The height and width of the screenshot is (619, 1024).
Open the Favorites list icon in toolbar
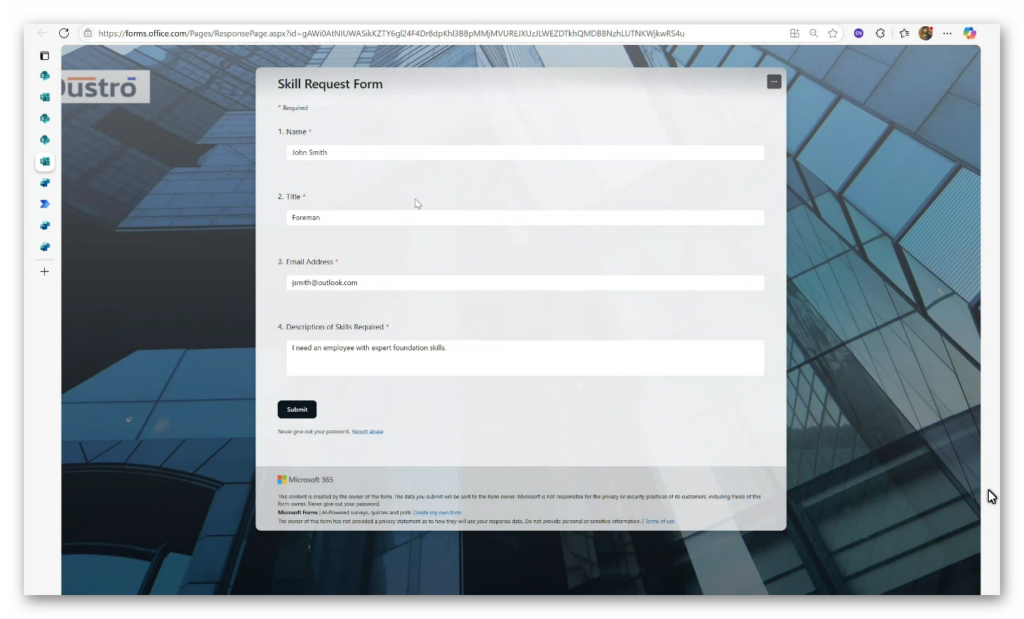click(904, 33)
